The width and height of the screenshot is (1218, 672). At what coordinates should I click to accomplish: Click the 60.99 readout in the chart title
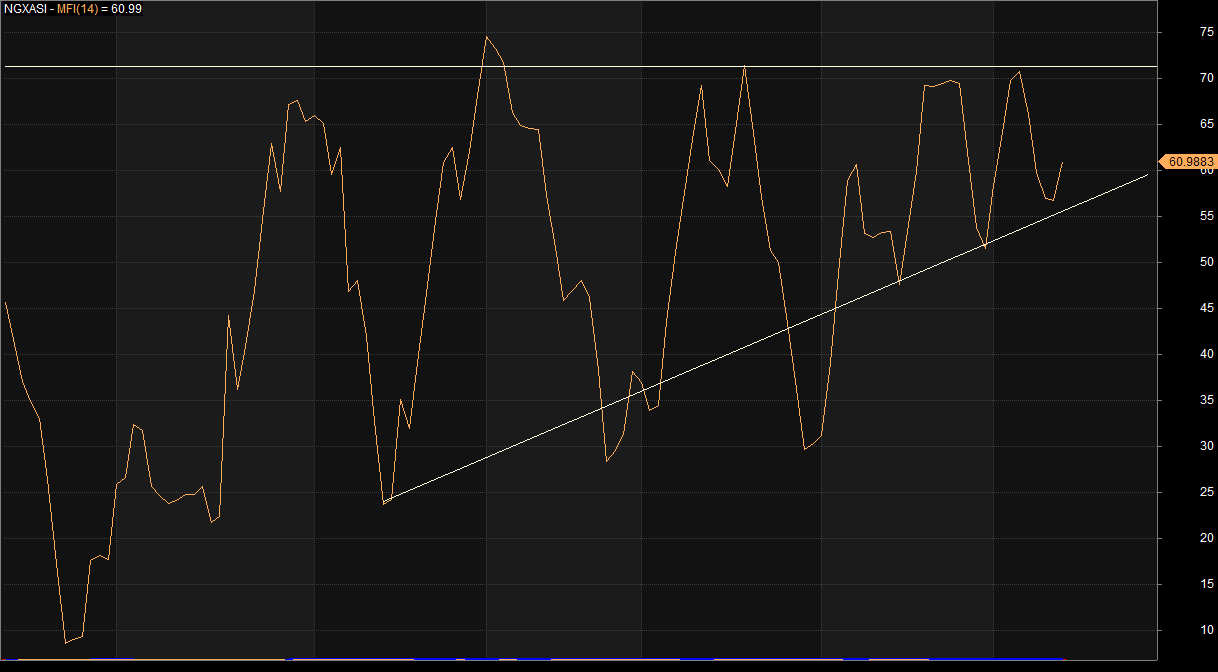pyautogui.click(x=127, y=8)
